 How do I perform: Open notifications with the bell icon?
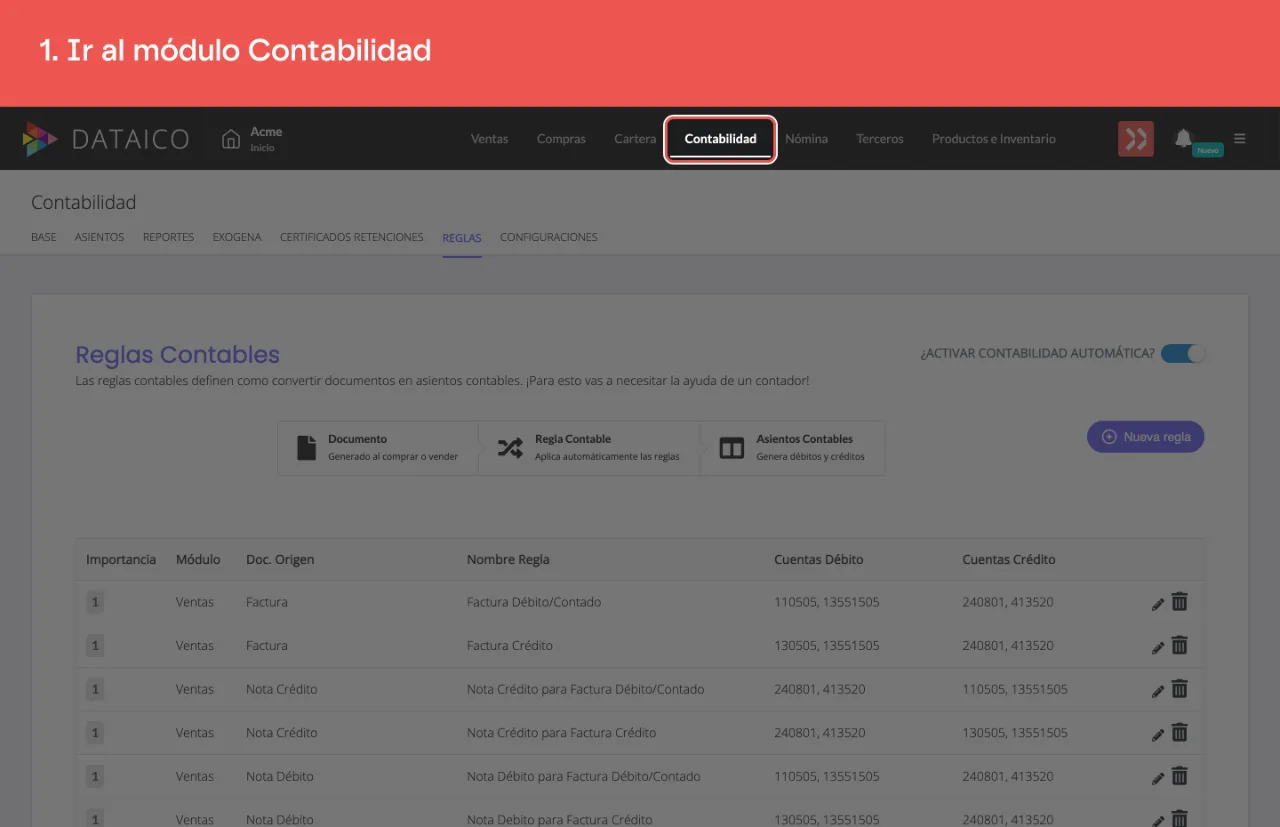[1184, 138]
